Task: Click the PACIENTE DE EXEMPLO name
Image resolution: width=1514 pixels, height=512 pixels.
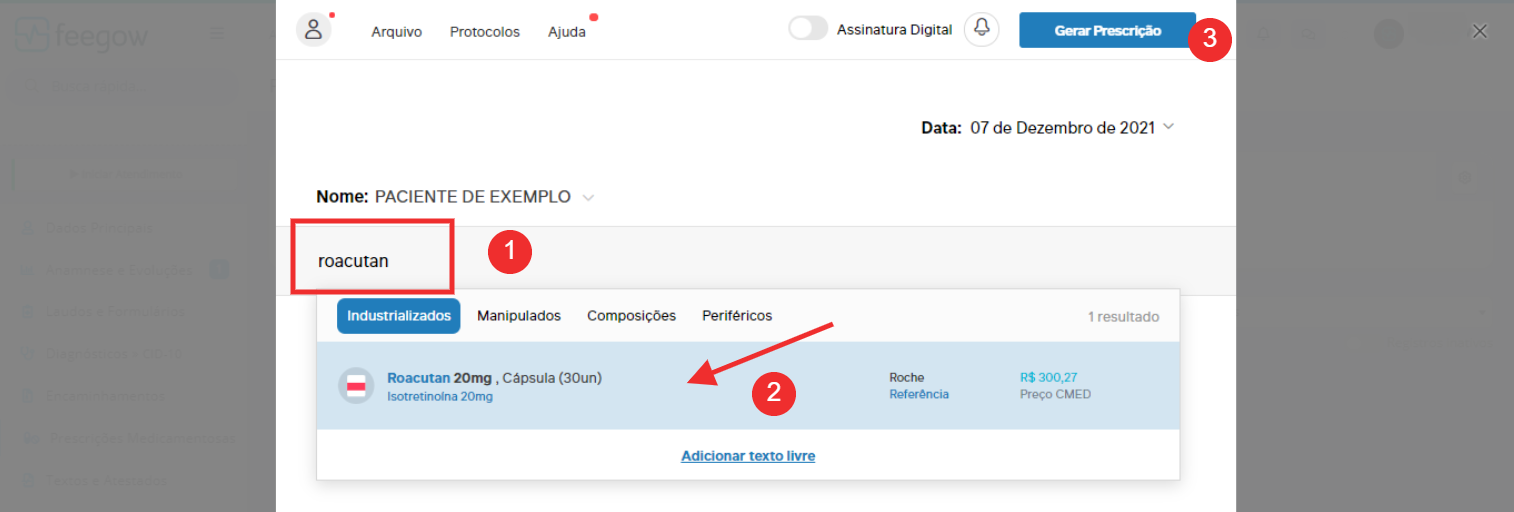Action: 473,197
